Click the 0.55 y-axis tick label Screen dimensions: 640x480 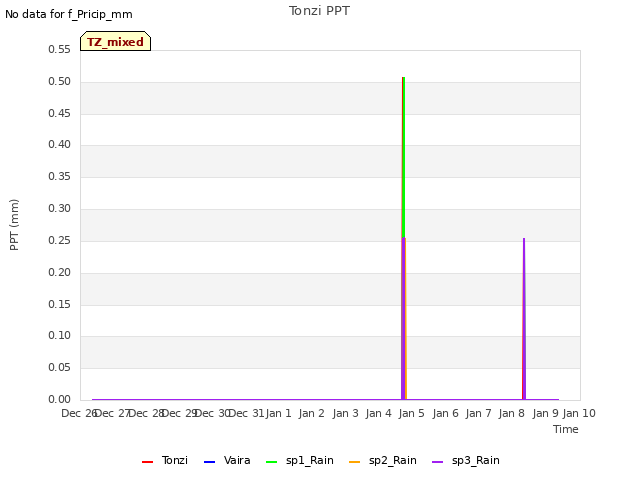point(60,49)
